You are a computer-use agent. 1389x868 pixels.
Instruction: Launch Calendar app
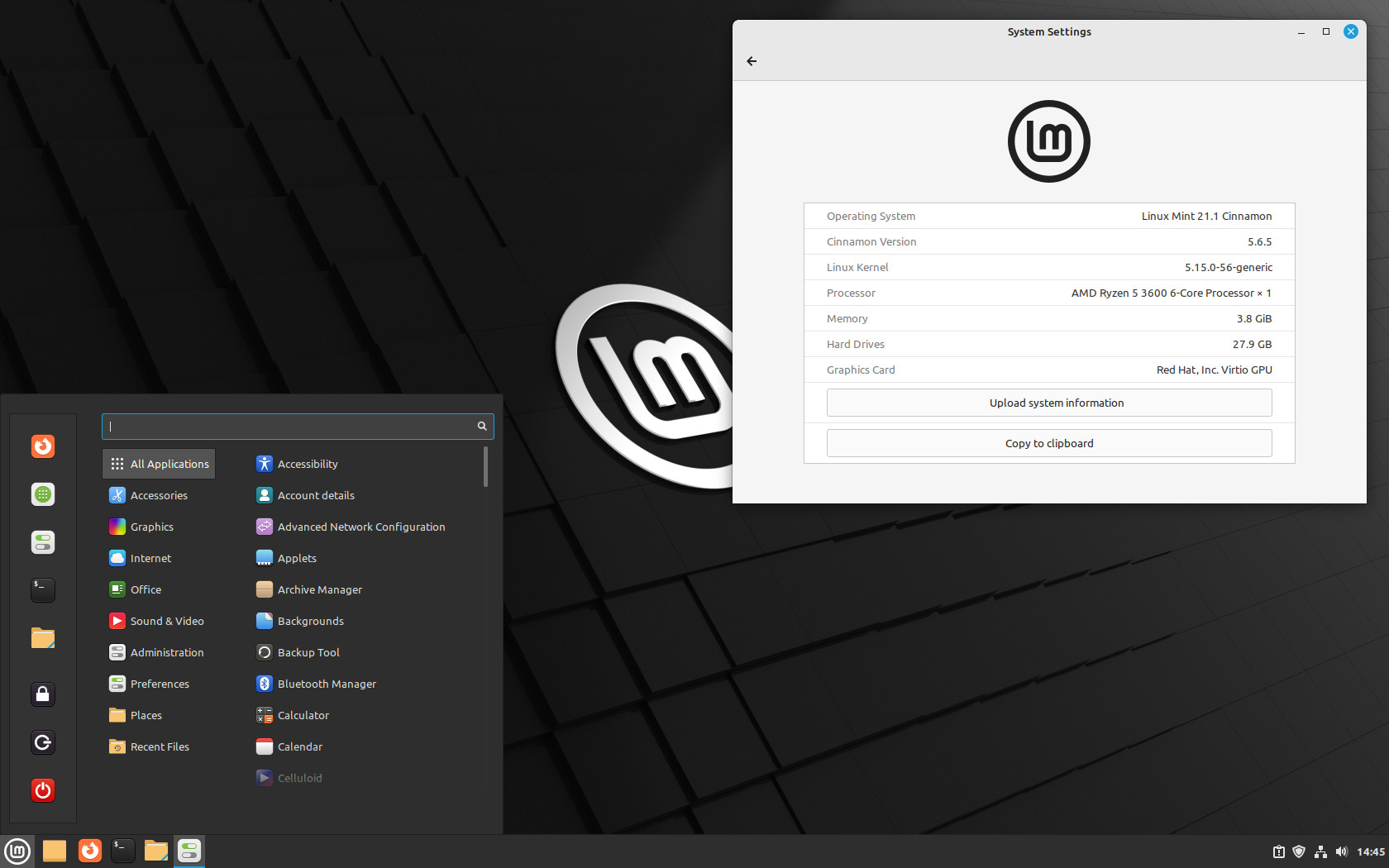point(289,746)
